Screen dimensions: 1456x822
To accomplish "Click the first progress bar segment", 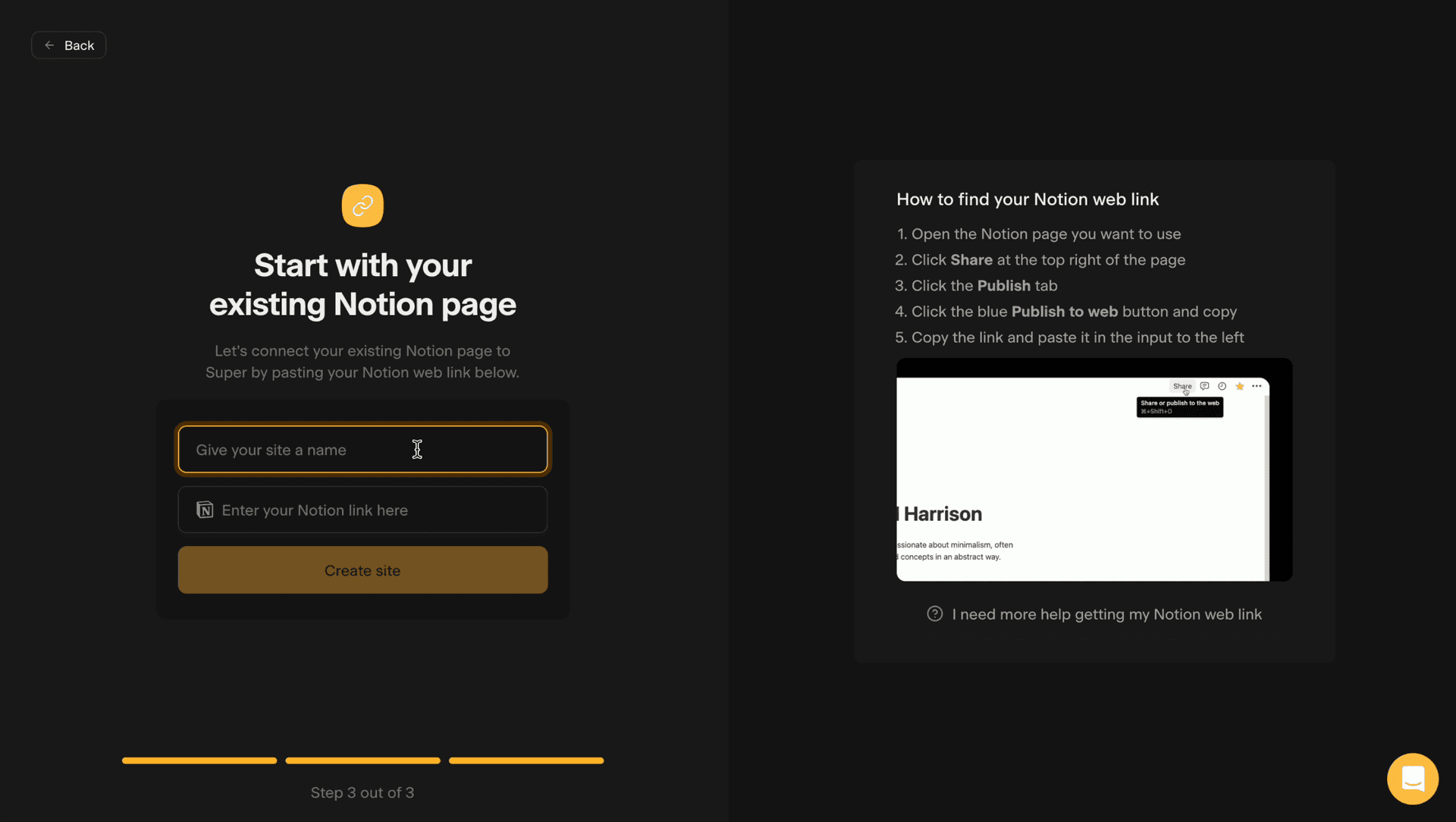I will [199, 760].
